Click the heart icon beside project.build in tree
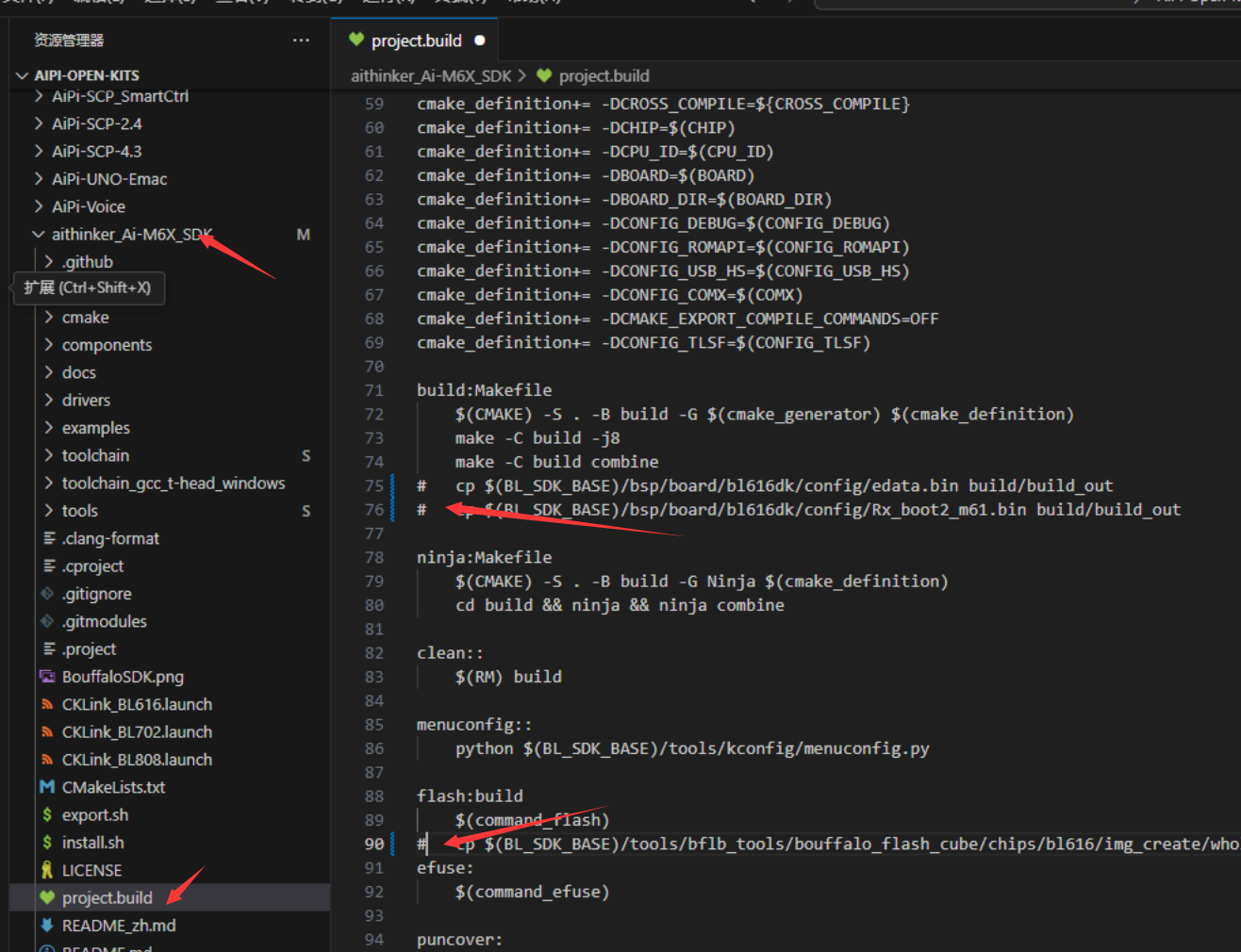Screen dimensions: 1241x952 (x=47, y=898)
